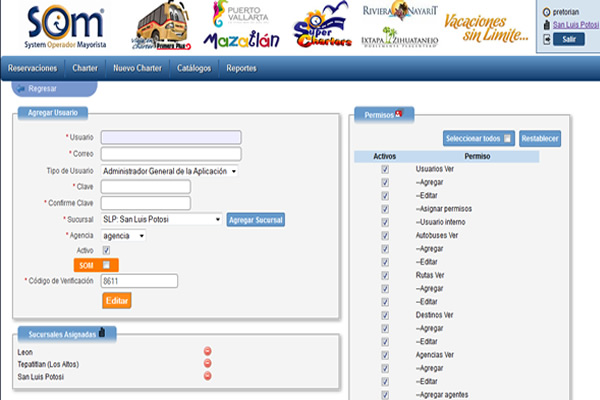Click the Regresar back arrow icon
600x400 pixels.
click(22, 89)
